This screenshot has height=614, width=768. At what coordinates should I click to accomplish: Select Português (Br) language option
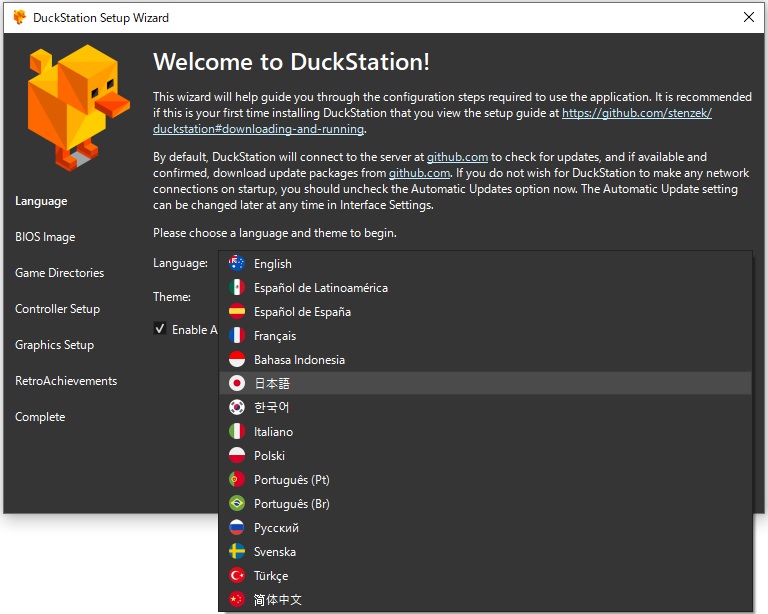point(485,503)
